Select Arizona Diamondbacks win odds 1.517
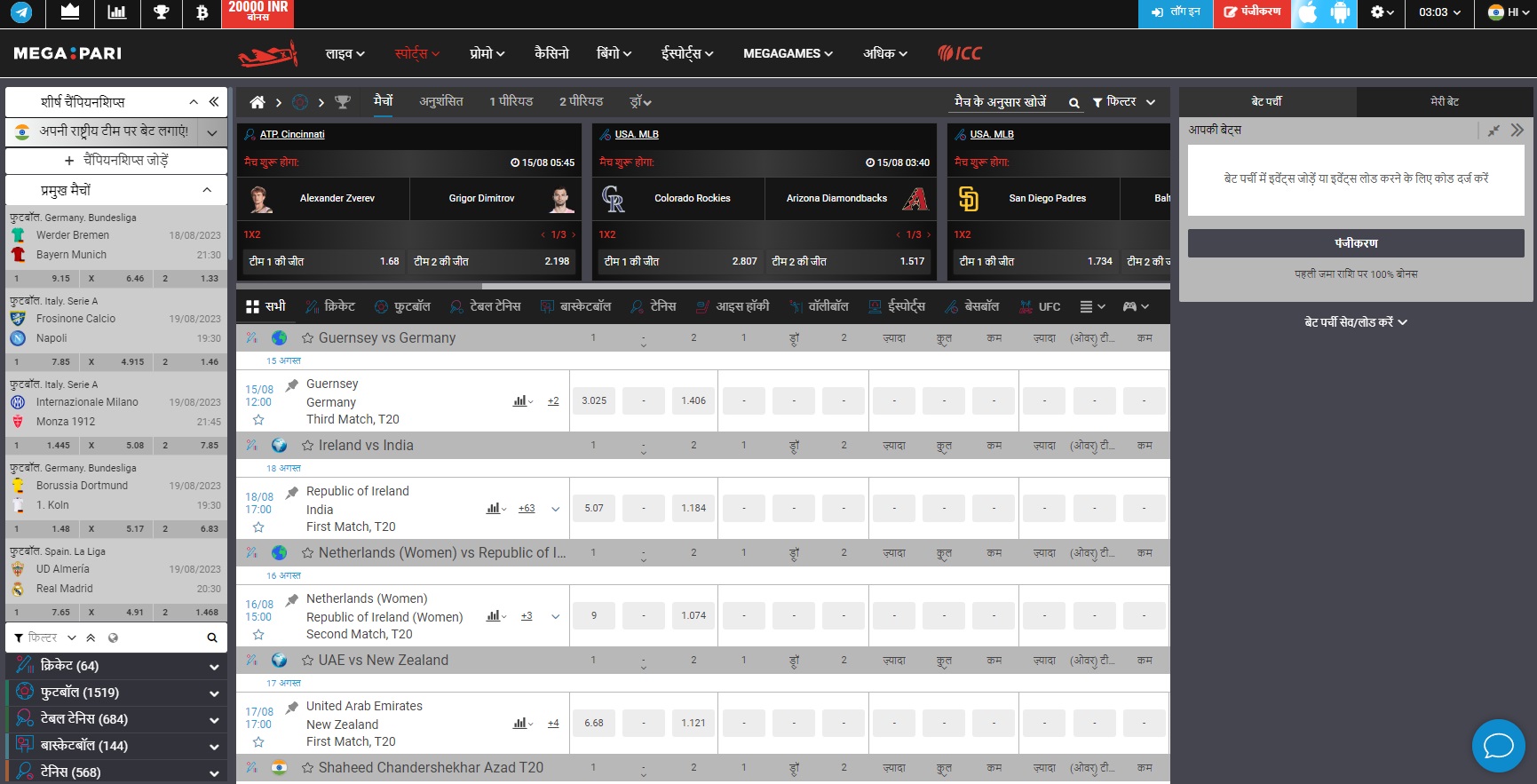1537x784 pixels. pos(848,261)
